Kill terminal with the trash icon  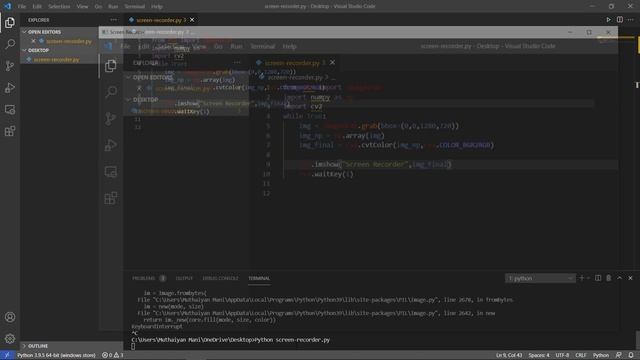(x=609, y=278)
